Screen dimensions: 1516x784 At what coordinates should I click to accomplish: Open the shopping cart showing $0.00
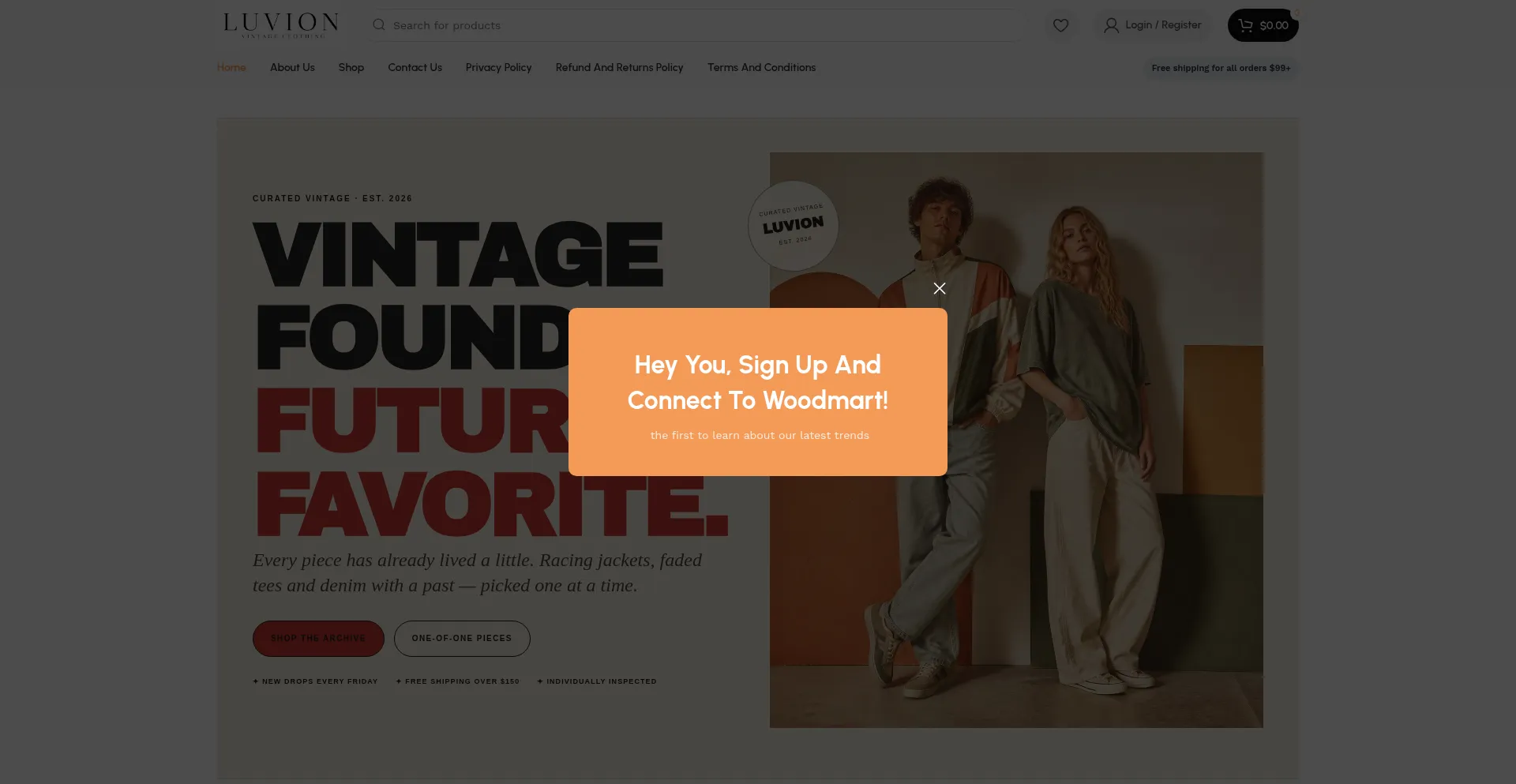coord(1263,25)
